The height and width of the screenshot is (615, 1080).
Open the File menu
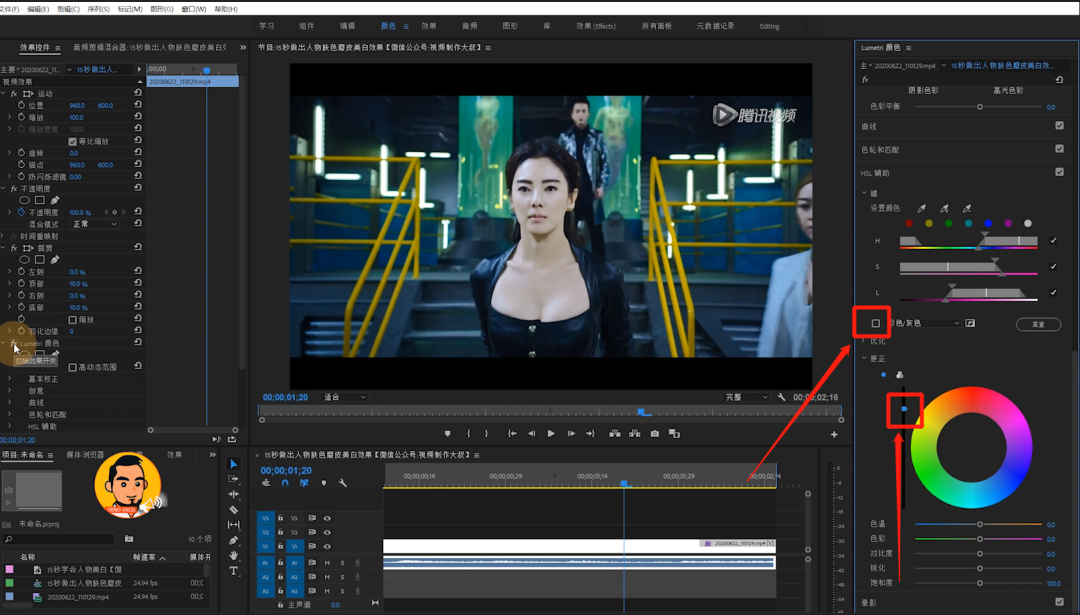coord(10,9)
